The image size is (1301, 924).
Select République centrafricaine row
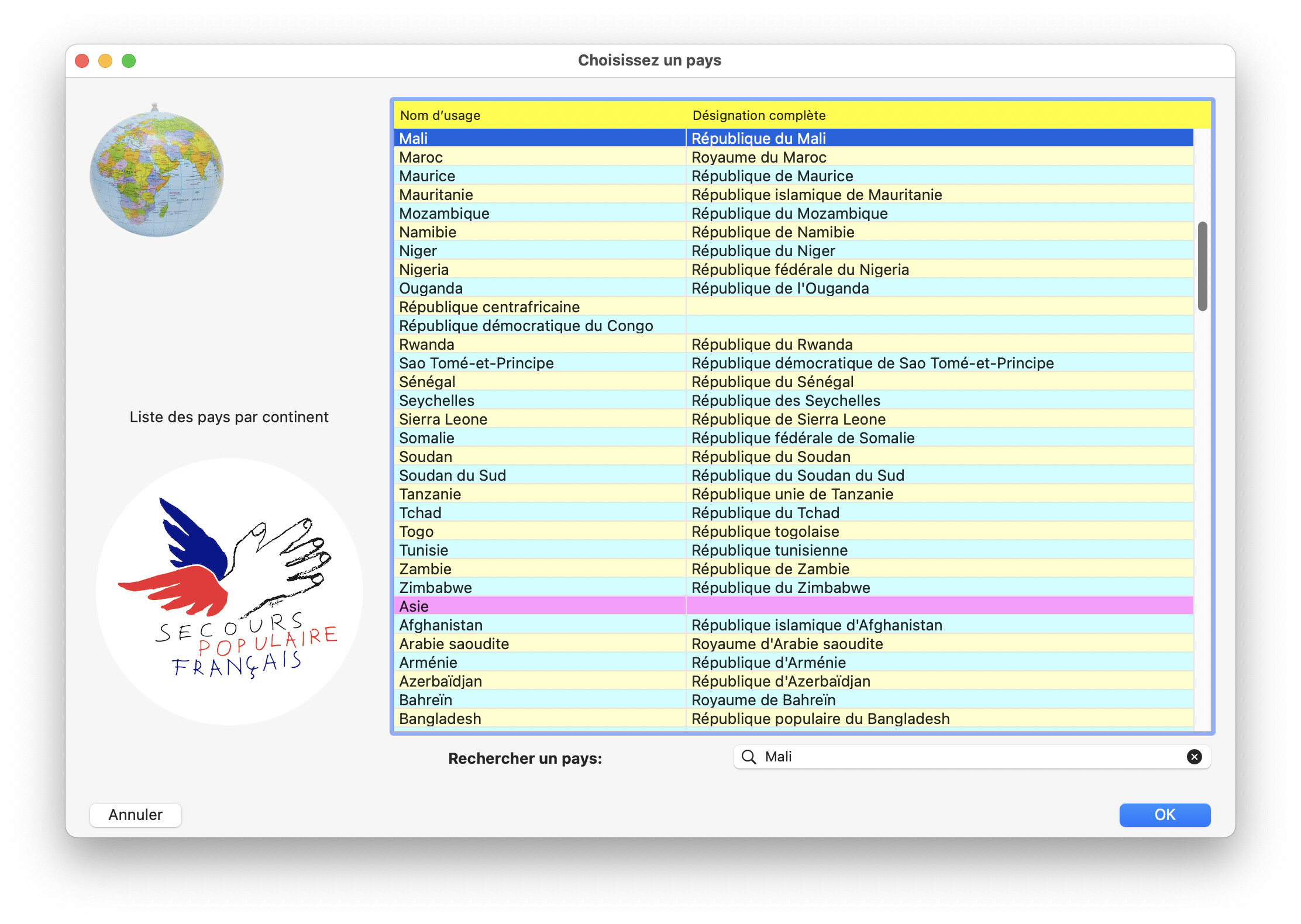pos(794,306)
